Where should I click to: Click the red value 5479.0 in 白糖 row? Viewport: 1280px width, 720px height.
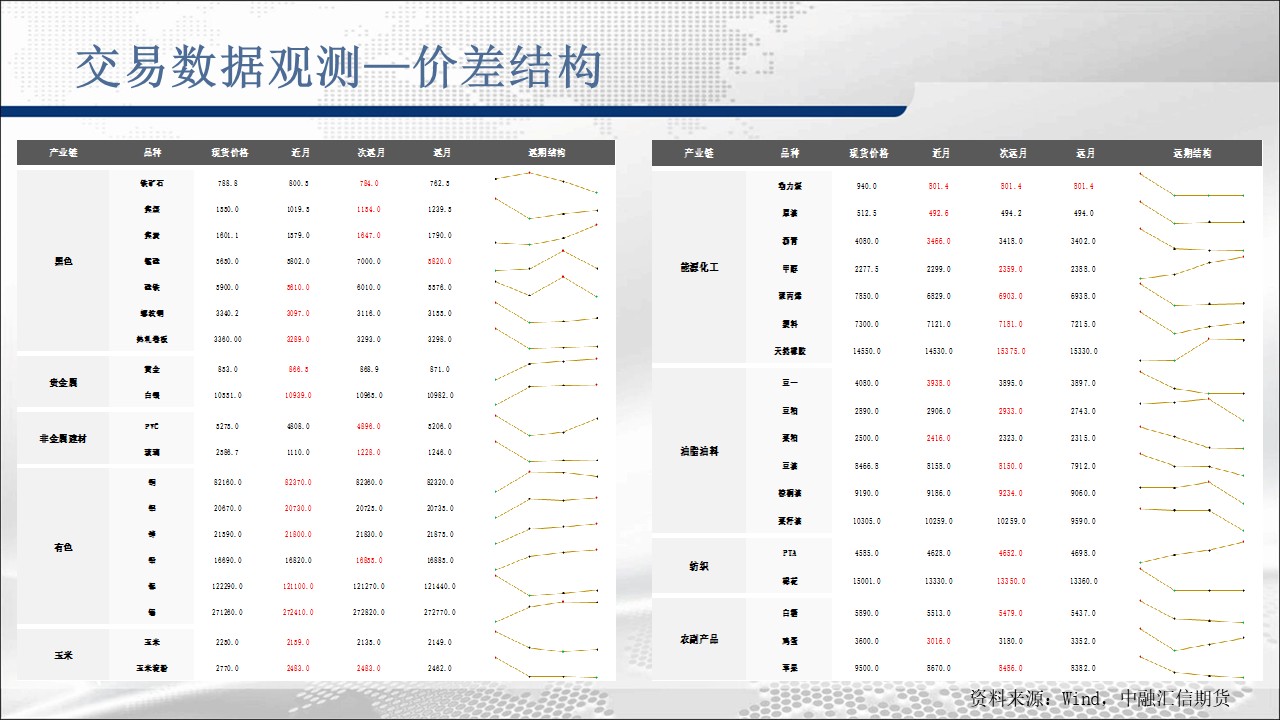point(1011,613)
